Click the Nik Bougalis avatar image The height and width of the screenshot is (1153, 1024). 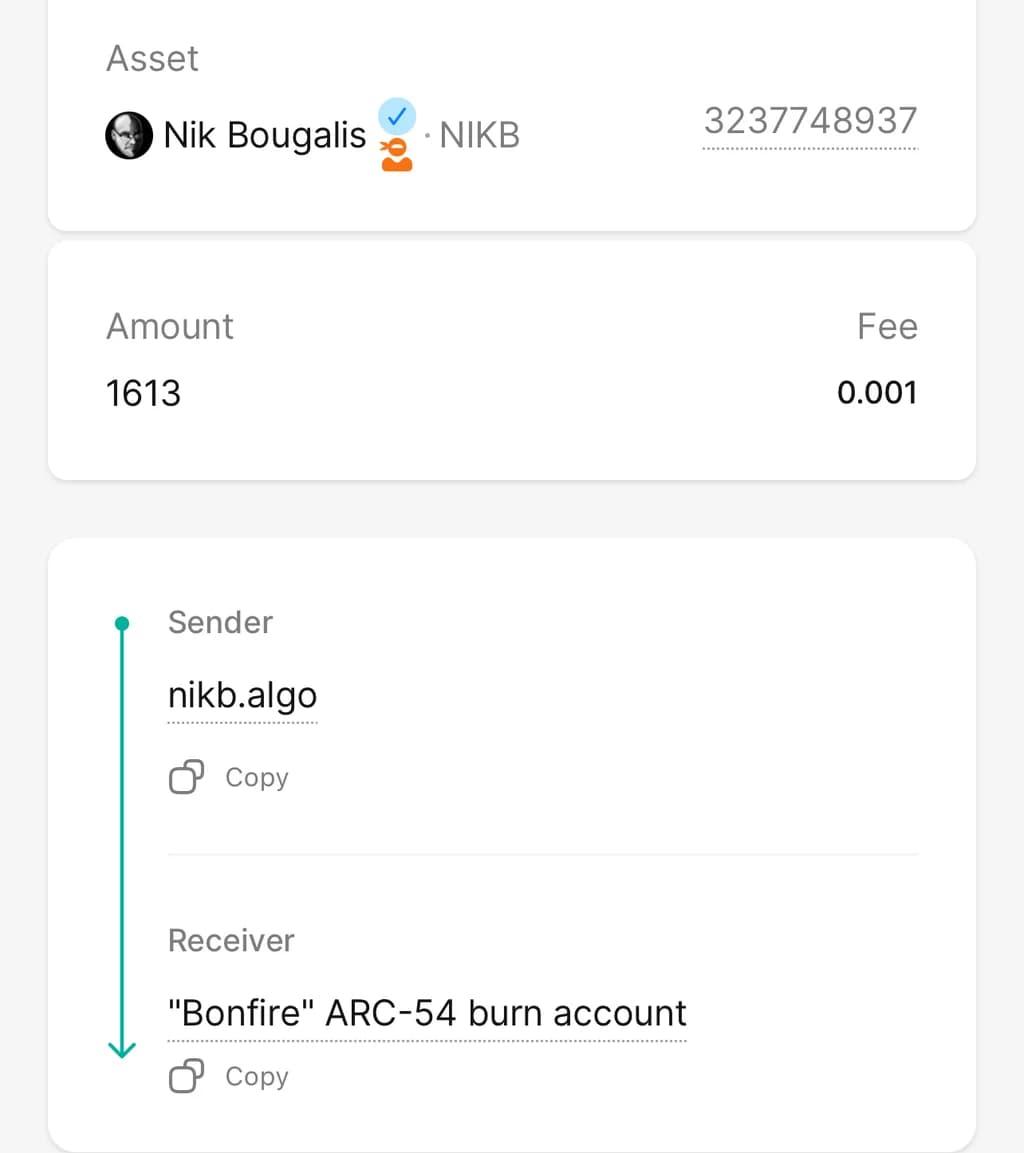pos(129,135)
